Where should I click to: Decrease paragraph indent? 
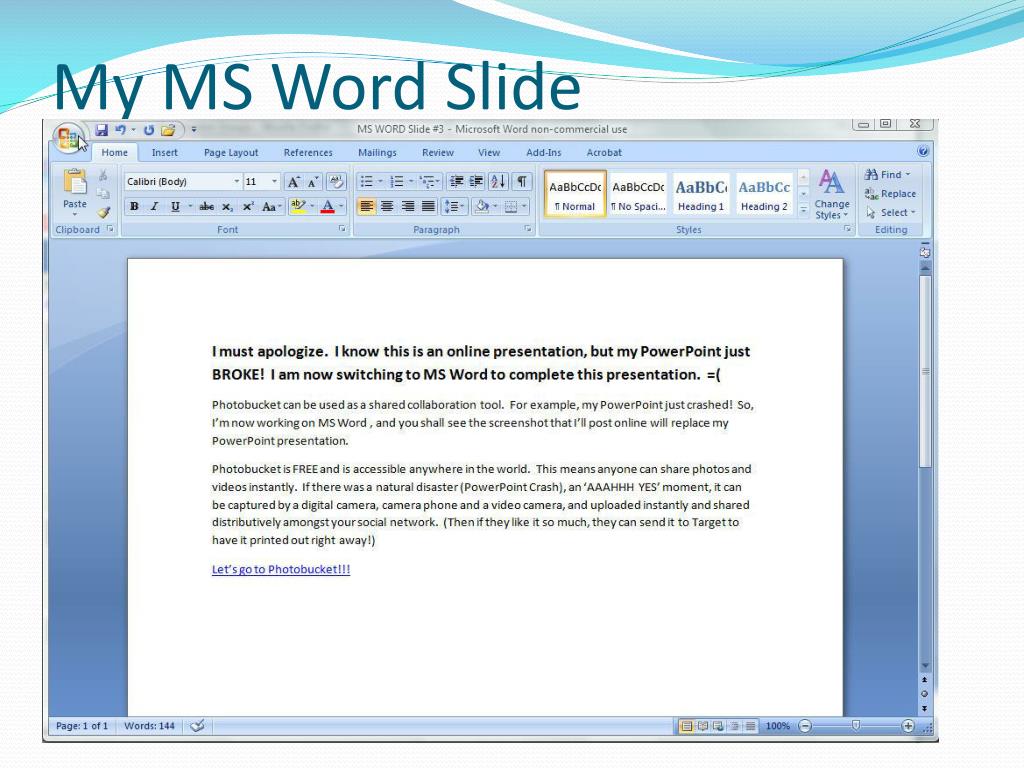click(x=456, y=182)
